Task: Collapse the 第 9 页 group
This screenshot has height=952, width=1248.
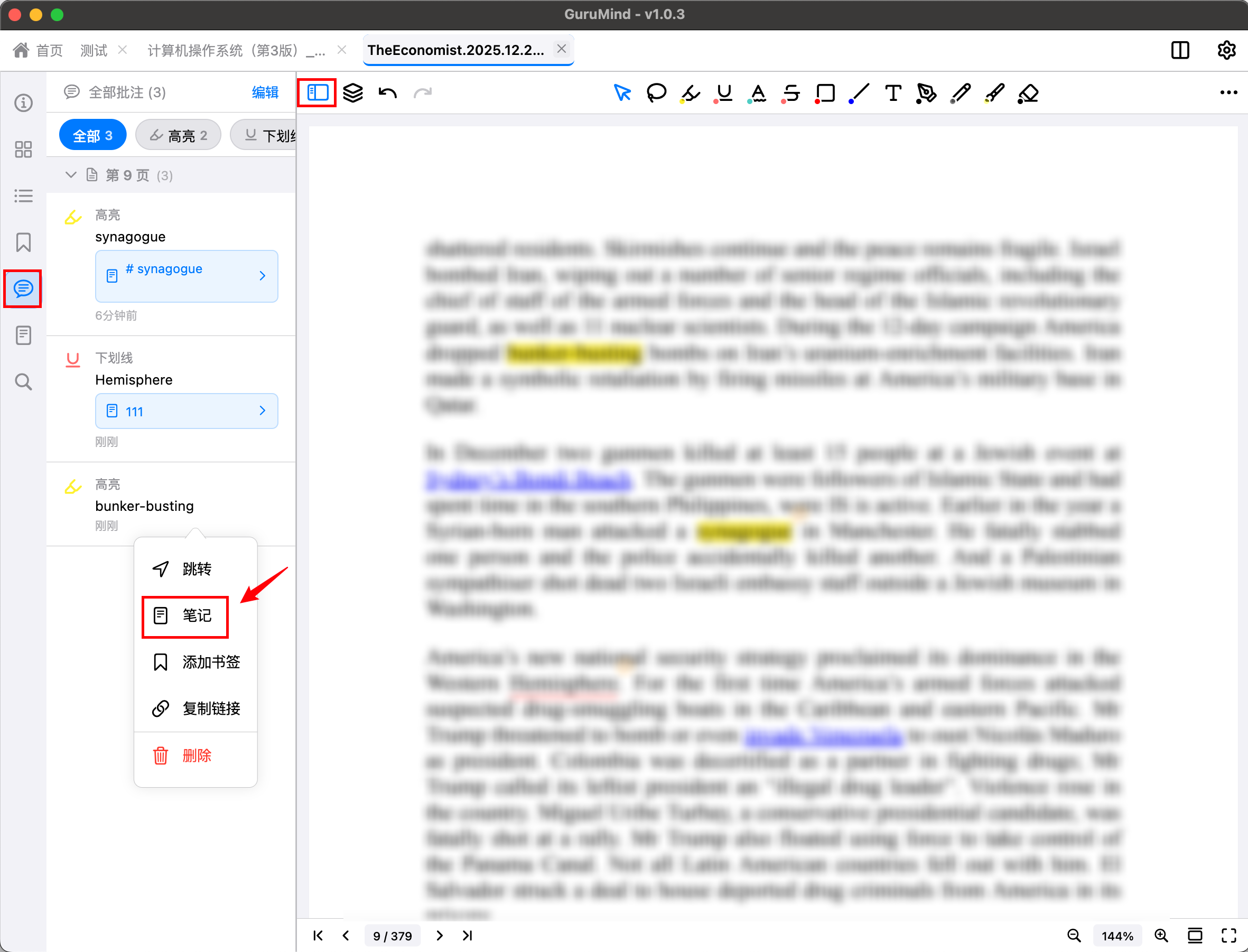Action: coord(71,175)
